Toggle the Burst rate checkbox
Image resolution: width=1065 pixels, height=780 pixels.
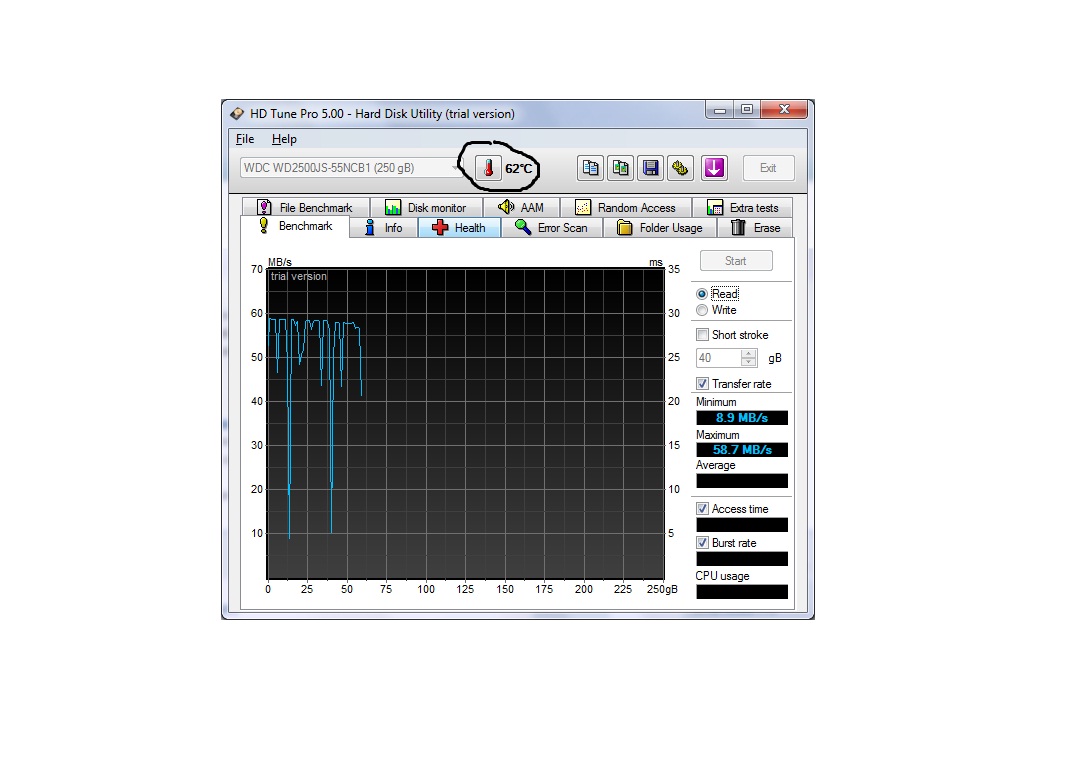tap(702, 543)
